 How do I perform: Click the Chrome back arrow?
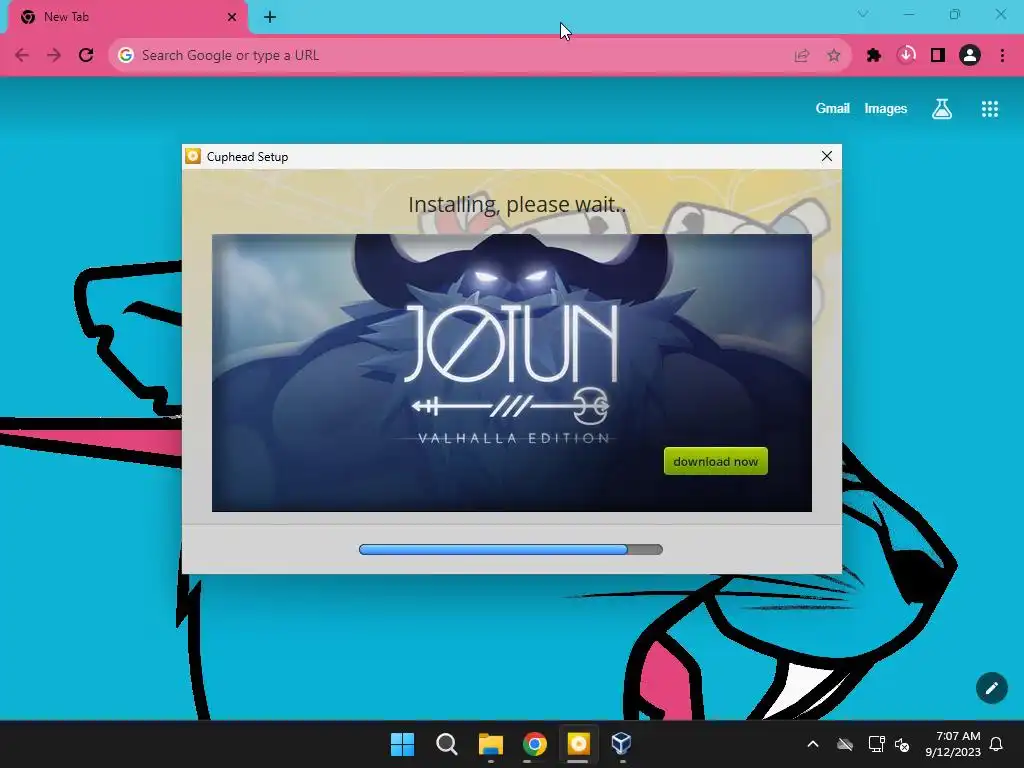(x=22, y=56)
